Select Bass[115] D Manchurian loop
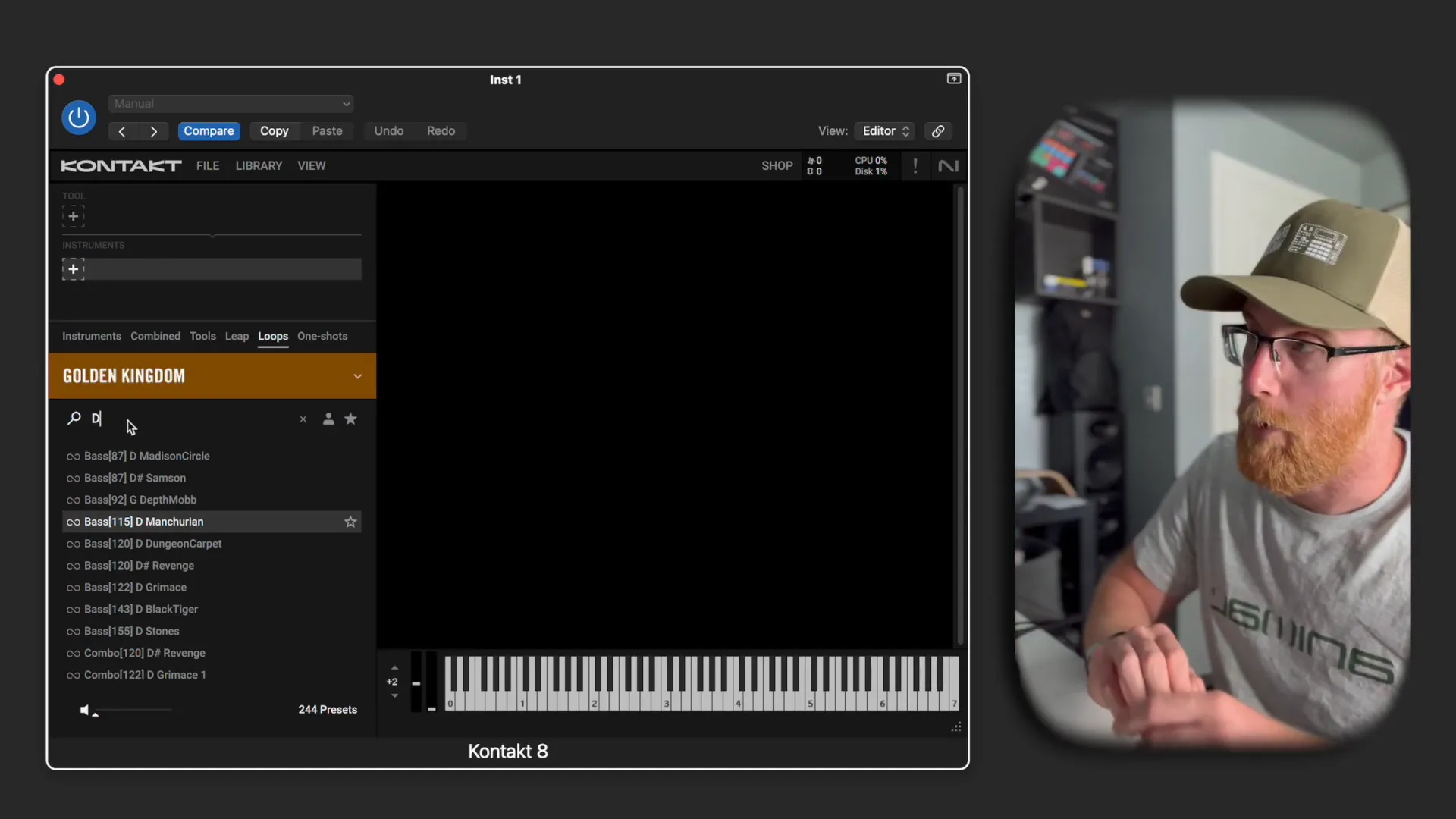1456x819 pixels. click(x=212, y=522)
